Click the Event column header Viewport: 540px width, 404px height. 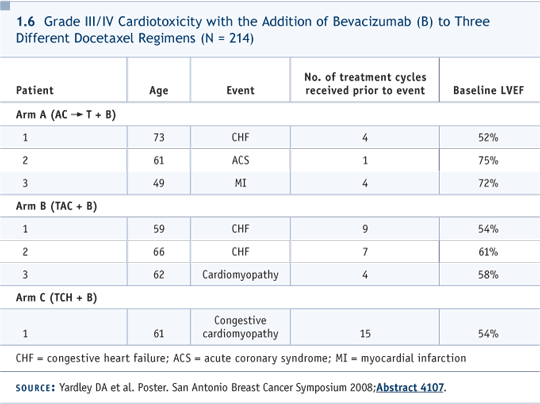pyautogui.click(x=240, y=90)
